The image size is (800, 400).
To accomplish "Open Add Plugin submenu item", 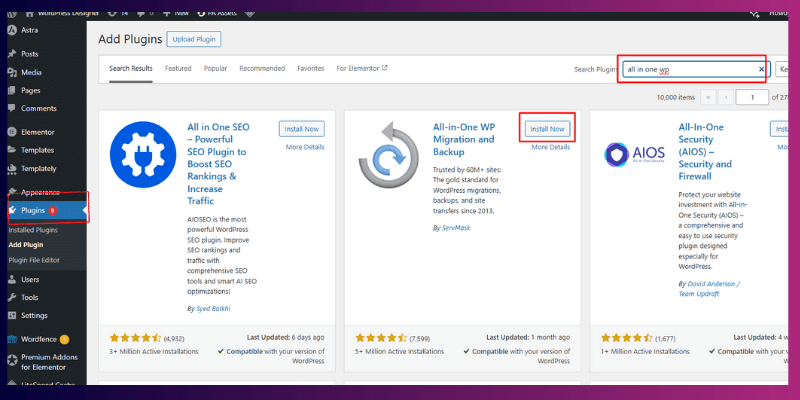I will click(x=26, y=245).
